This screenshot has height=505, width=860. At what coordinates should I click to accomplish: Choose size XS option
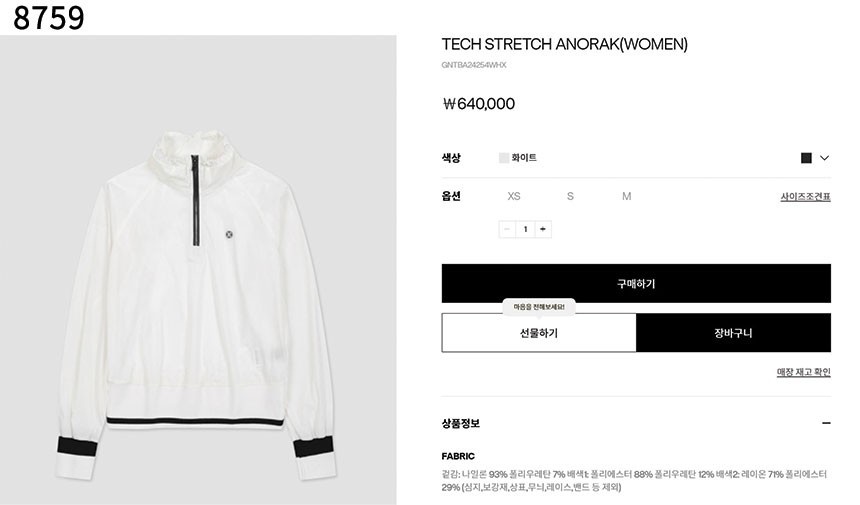(514, 196)
